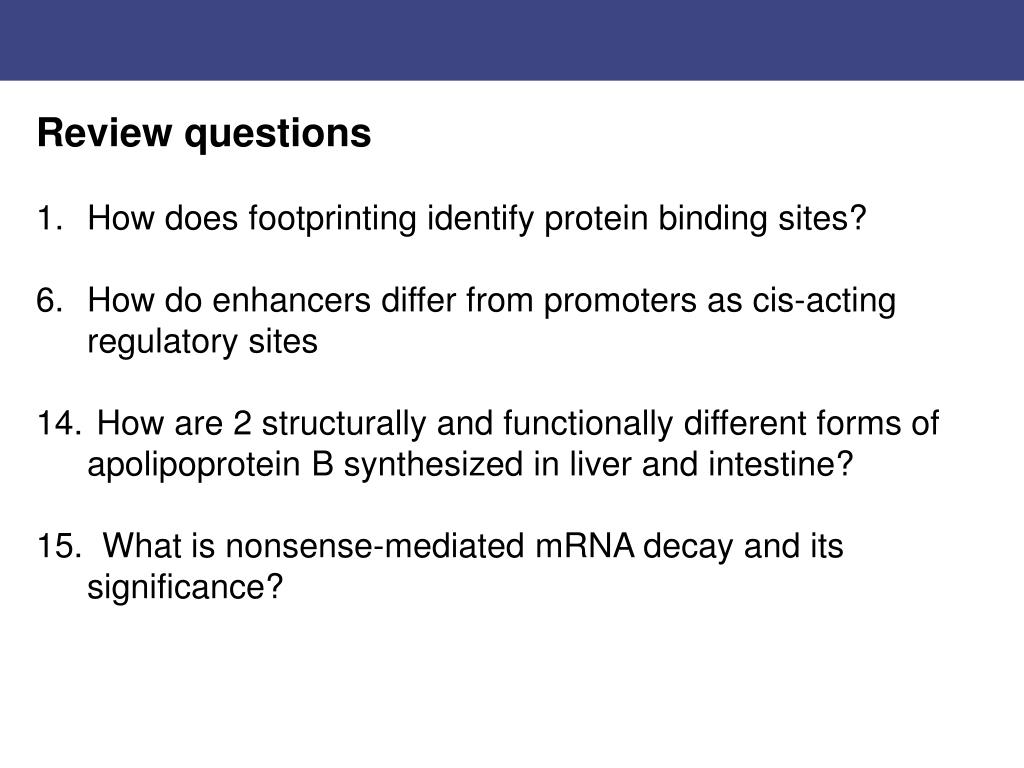Click the word 'intestine?' in question 14
Screen dimensions: 1024x768
pyautogui.click(x=780, y=464)
